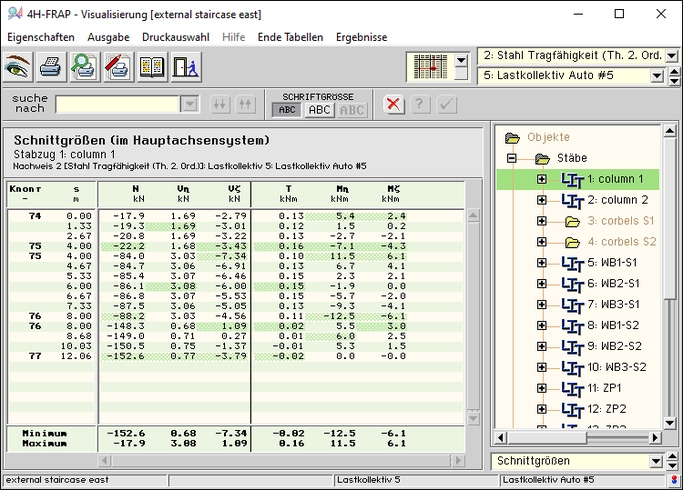Image resolution: width=683 pixels, height=490 pixels.
Task: Open the Lastkollektiv Auto #5 dropdown
Action: [x=657, y=76]
